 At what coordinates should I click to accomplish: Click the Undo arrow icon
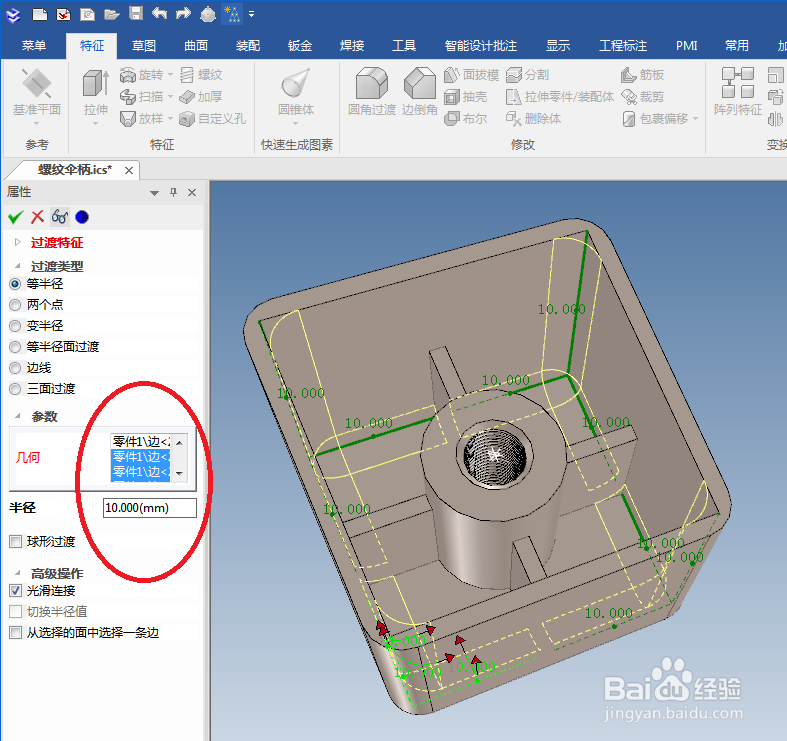pyautogui.click(x=159, y=14)
